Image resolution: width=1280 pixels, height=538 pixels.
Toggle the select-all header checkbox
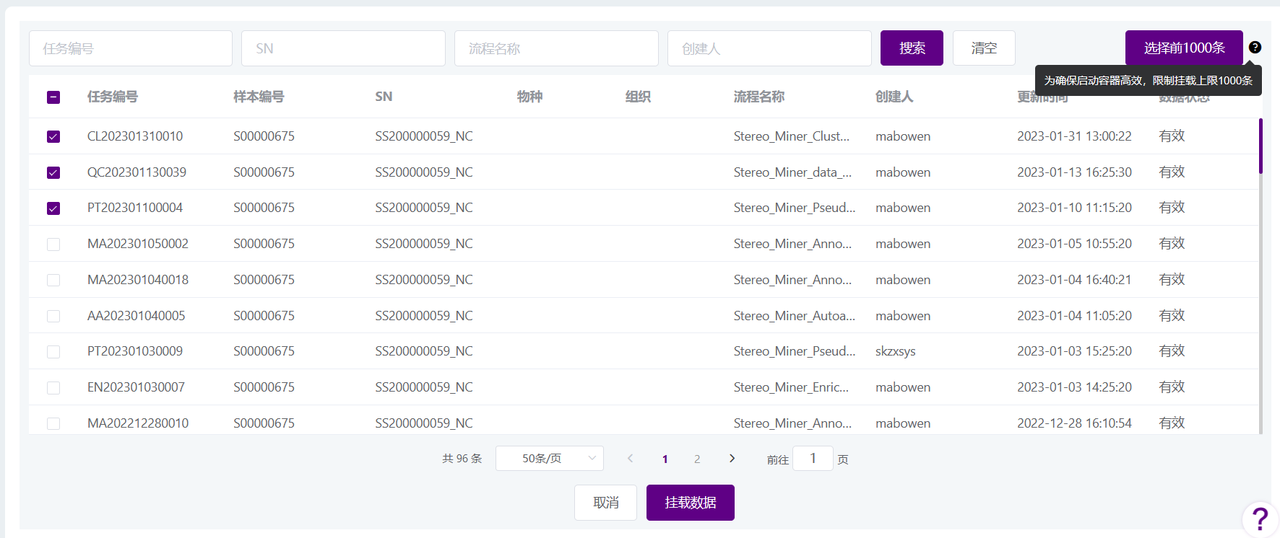[53, 97]
